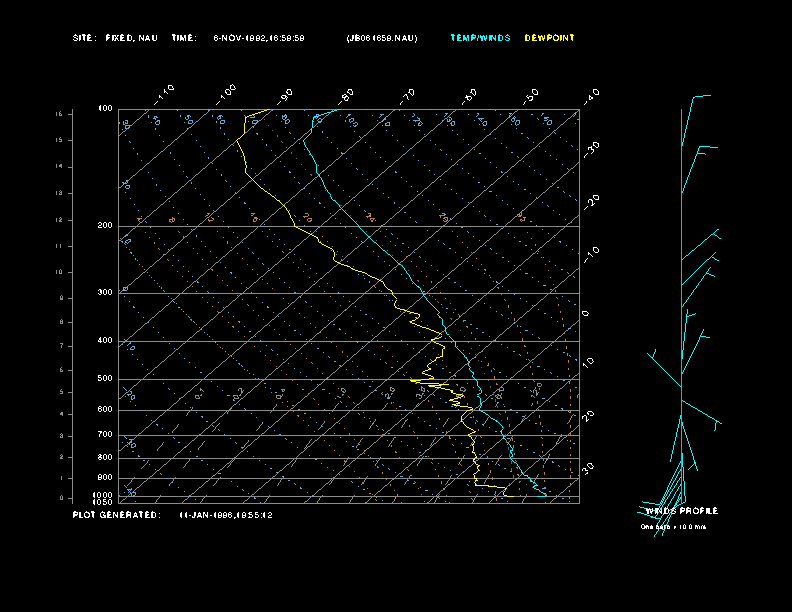Click the -90 temperature axis label

[285, 95]
